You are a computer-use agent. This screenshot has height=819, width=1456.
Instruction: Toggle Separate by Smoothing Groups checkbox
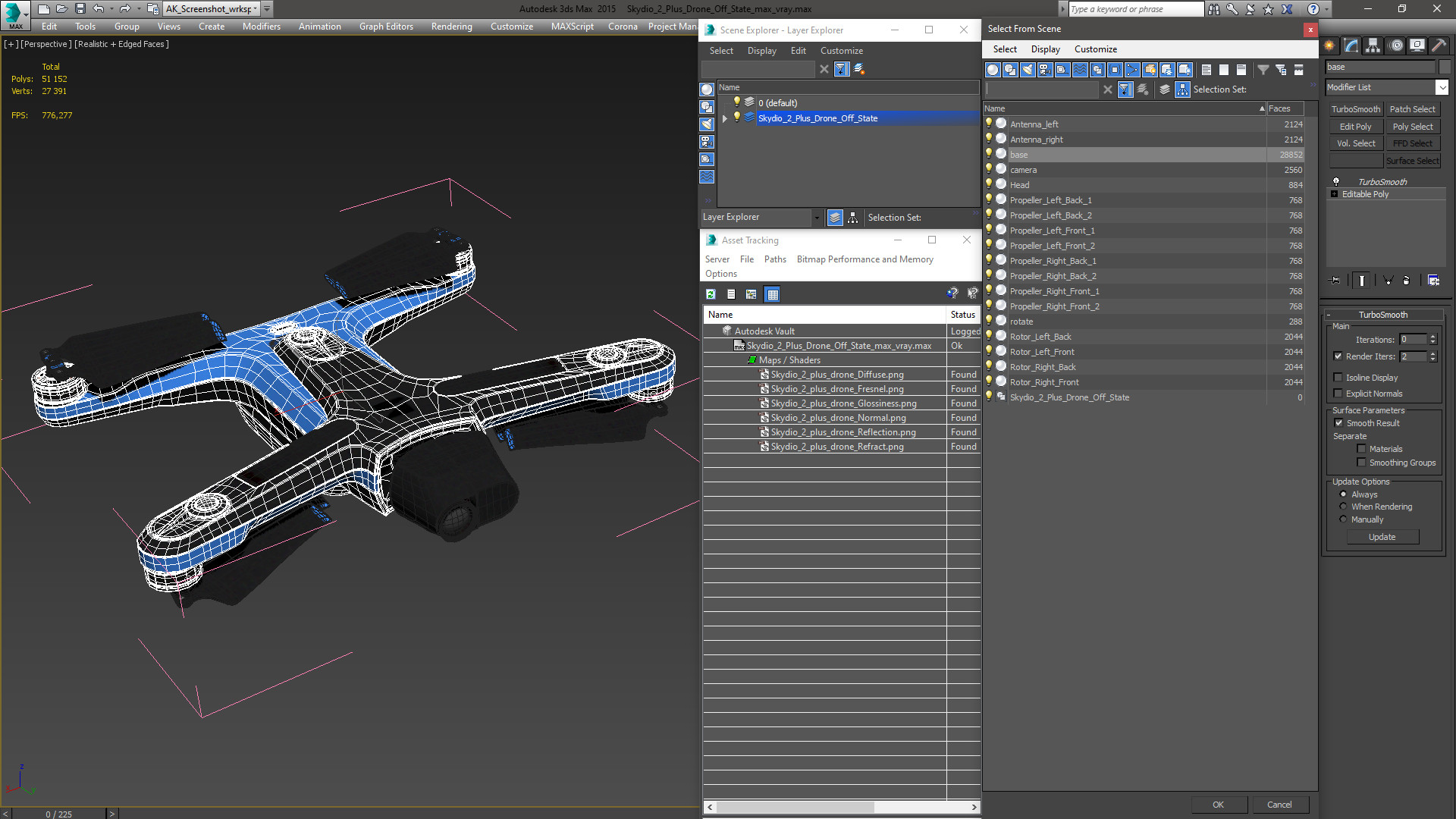pyautogui.click(x=1361, y=463)
